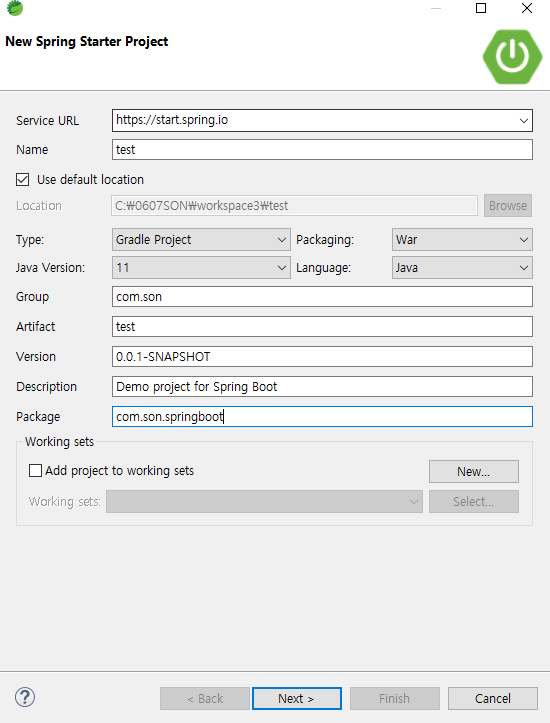
Task: Click into the Name field
Action: click(322, 150)
